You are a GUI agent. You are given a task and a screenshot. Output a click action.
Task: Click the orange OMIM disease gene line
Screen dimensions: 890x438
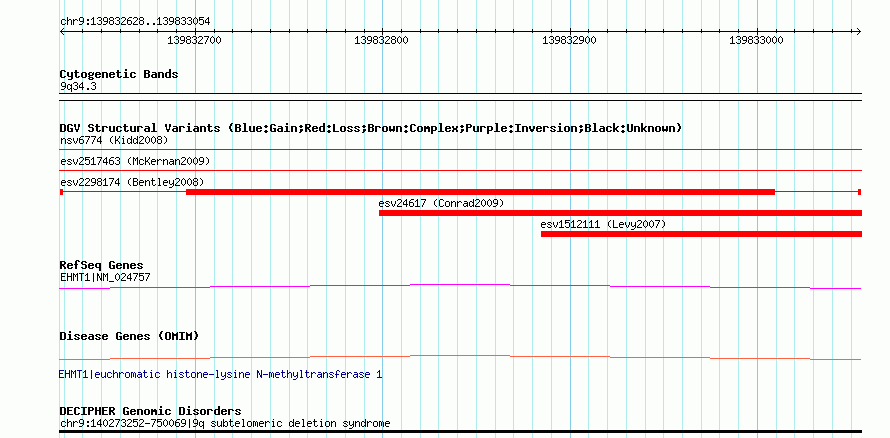point(460,357)
